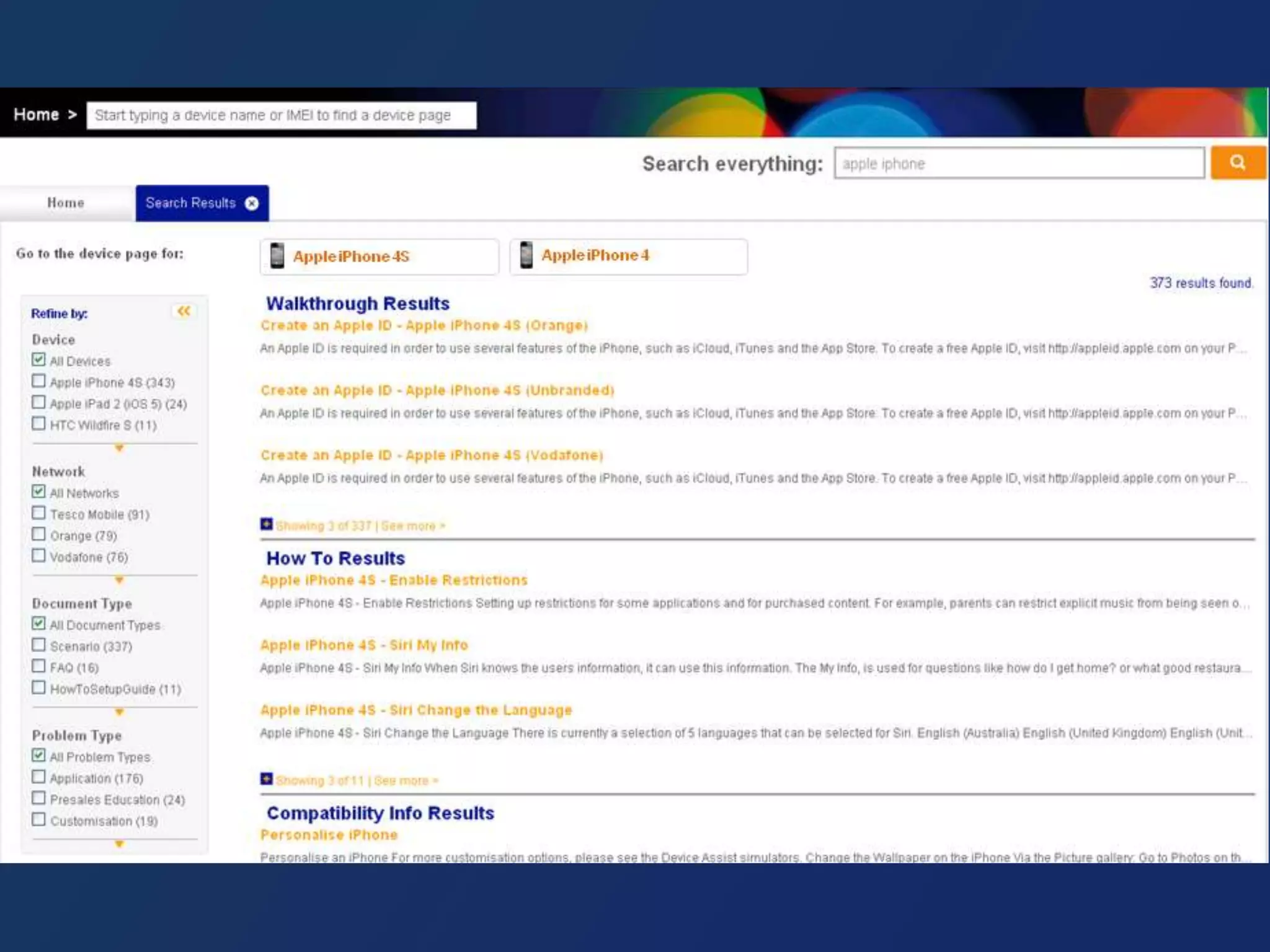Click the Apple iPhone 4 phone icon
This screenshot has height=952, width=1270.
click(x=526, y=255)
